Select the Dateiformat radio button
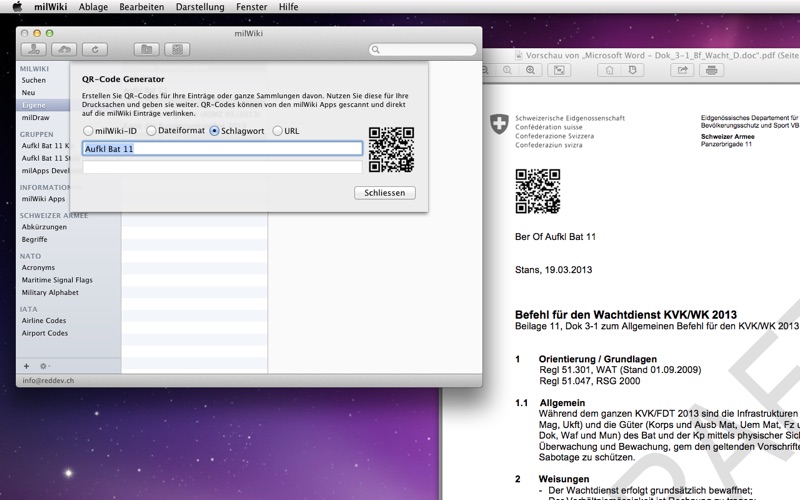 tap(151, 131)
